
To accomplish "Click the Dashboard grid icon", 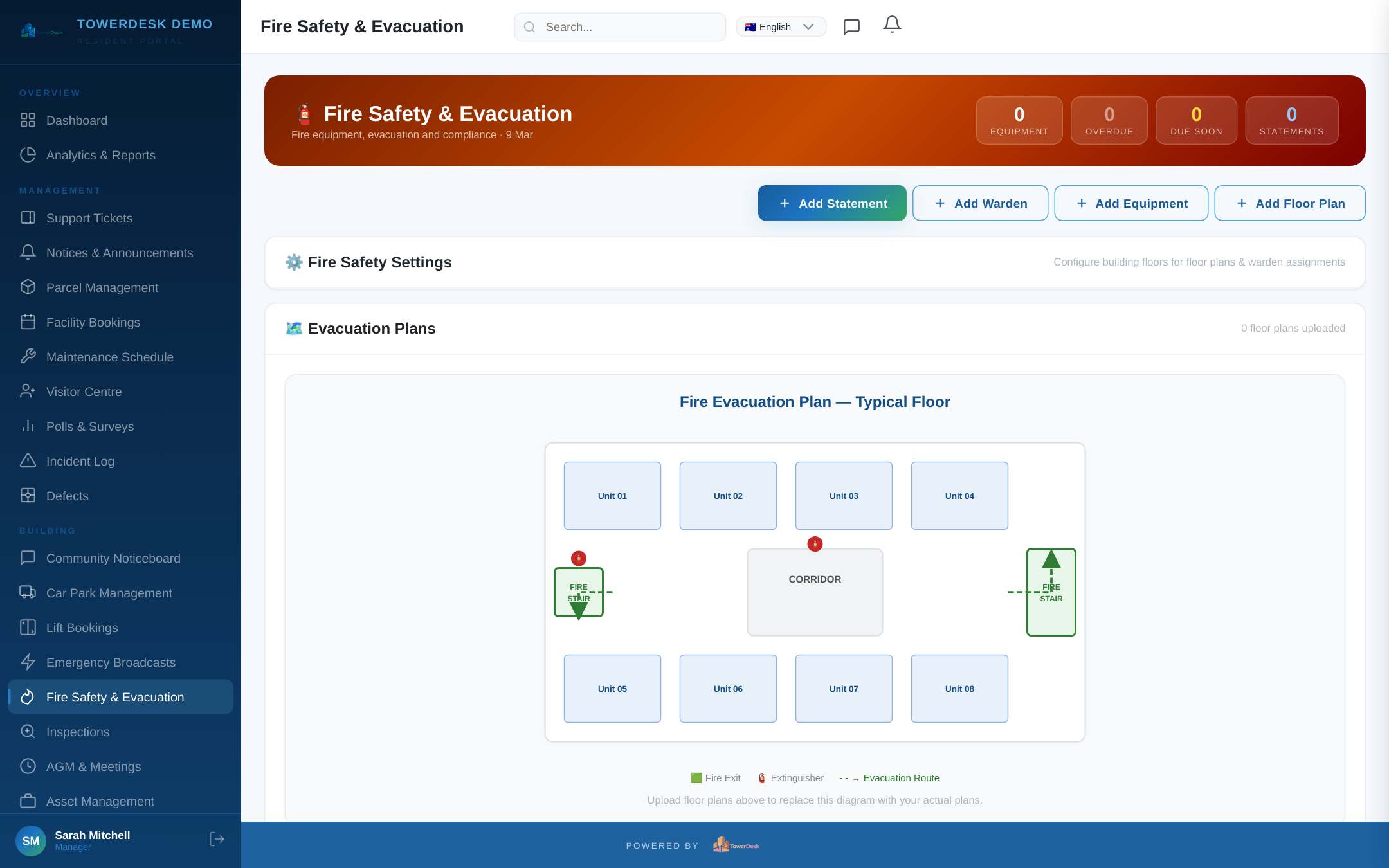I will (28, 120).
